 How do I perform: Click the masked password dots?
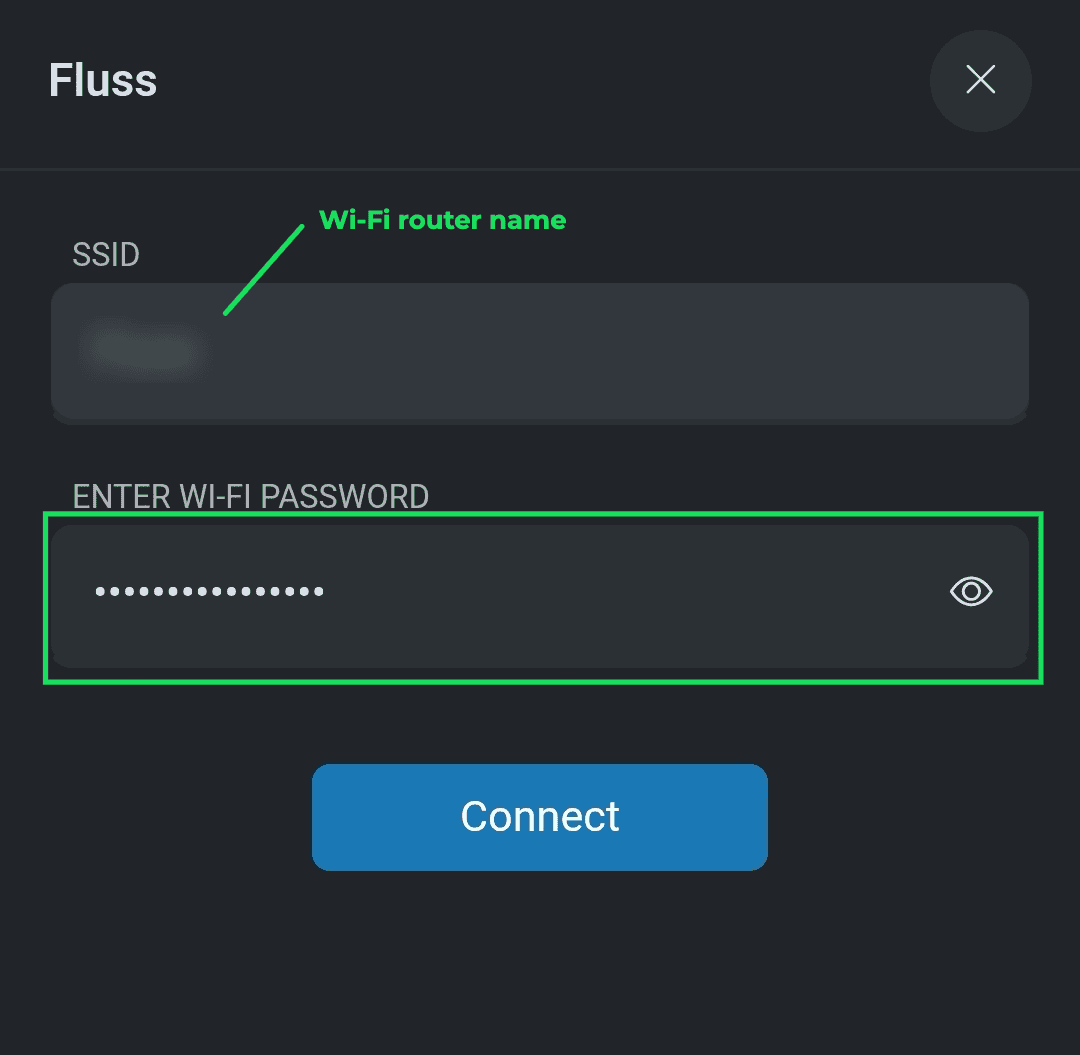pyautogui.click(x=209, y=592)
